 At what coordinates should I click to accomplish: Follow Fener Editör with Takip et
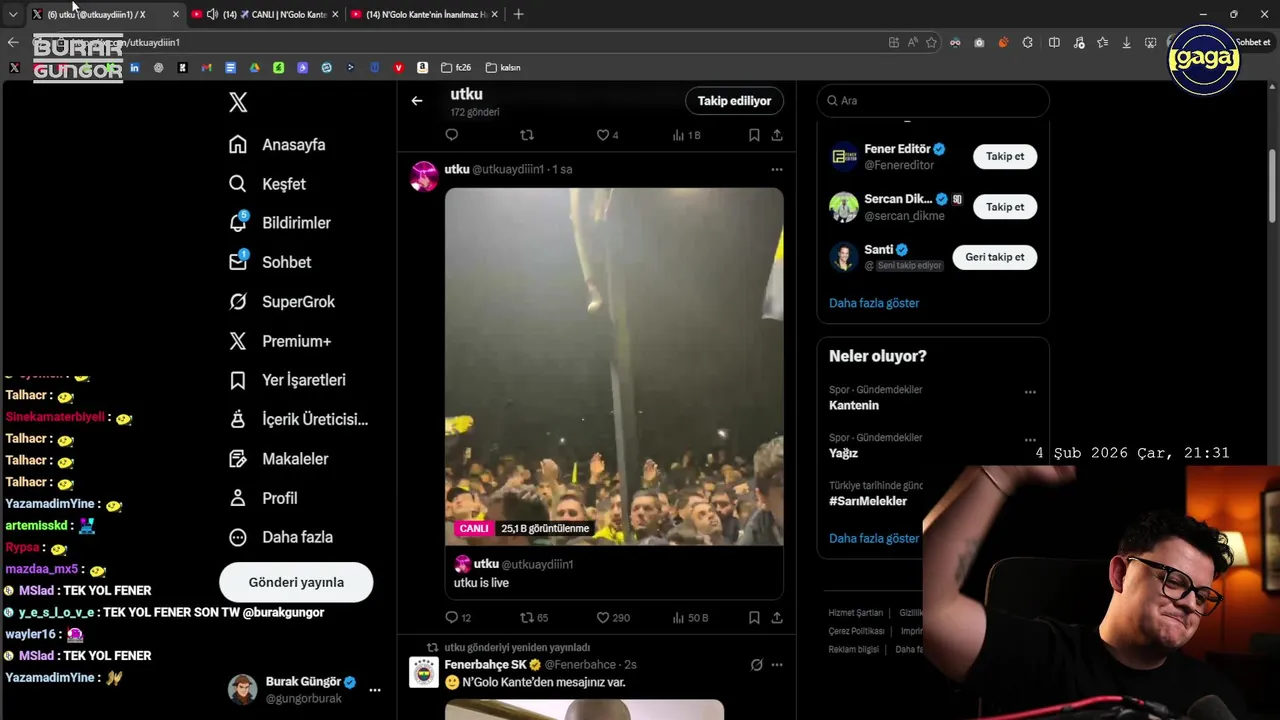1005,157
